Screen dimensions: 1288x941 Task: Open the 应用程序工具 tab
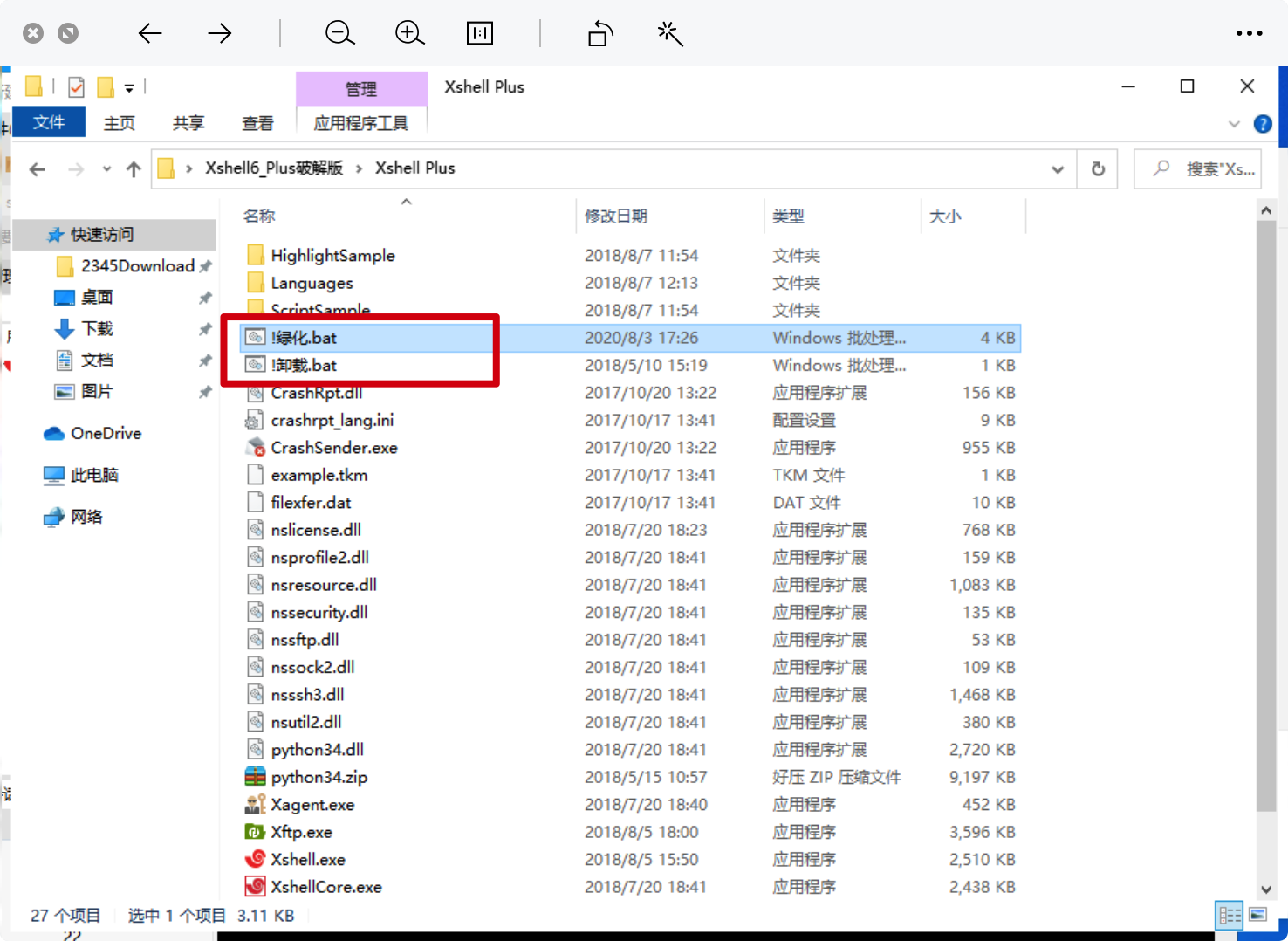coord(361,123)
